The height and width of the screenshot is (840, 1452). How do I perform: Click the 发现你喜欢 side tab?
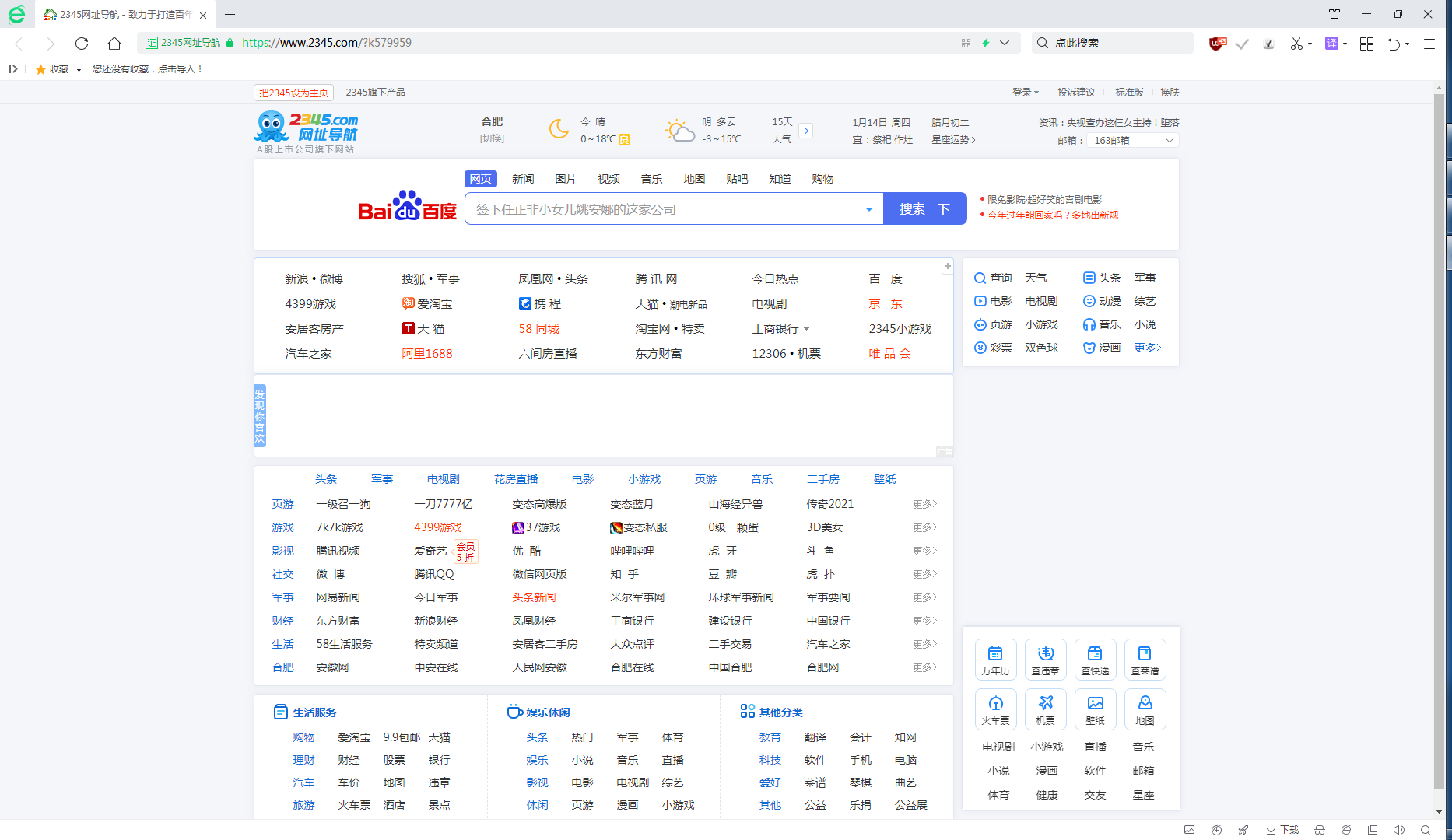(x=260, y=415)
